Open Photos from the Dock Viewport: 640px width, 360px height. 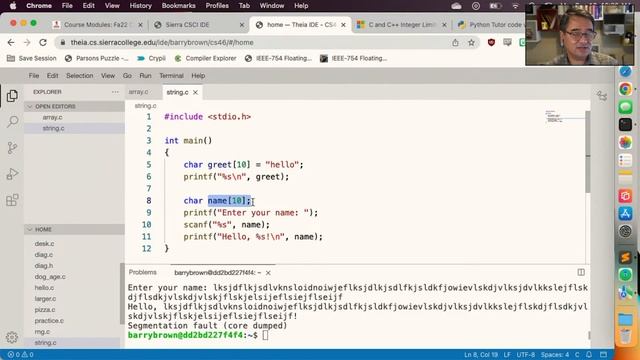pyautogui.click(x=625, y=142)
